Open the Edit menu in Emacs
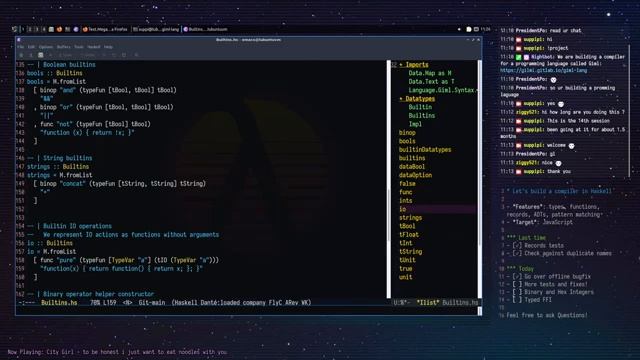 [x=31, y=47]
